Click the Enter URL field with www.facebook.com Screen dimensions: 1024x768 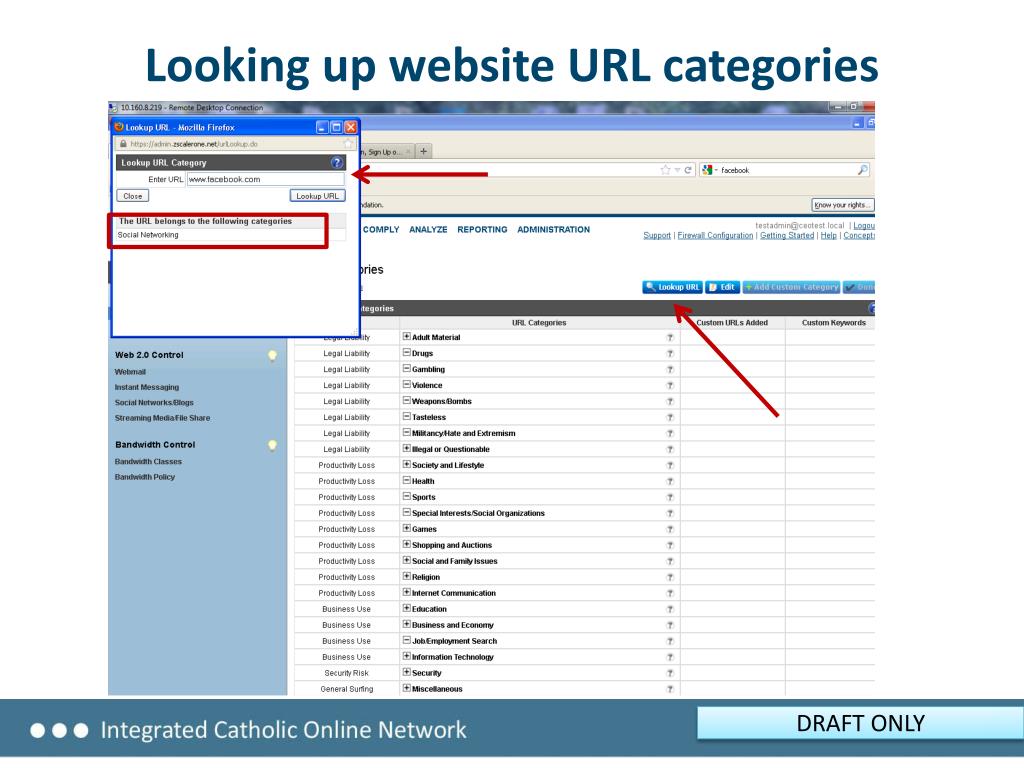point(265,179)
